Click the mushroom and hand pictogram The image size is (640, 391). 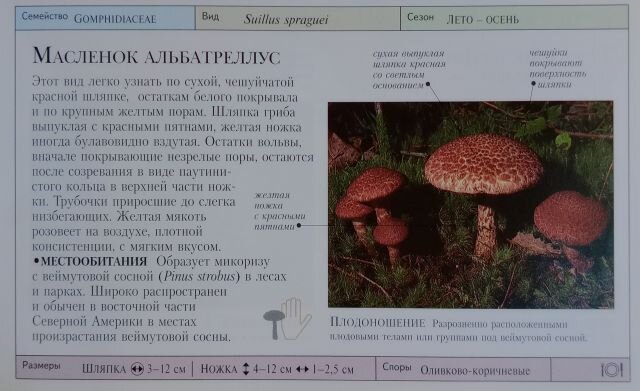point(287,319)
